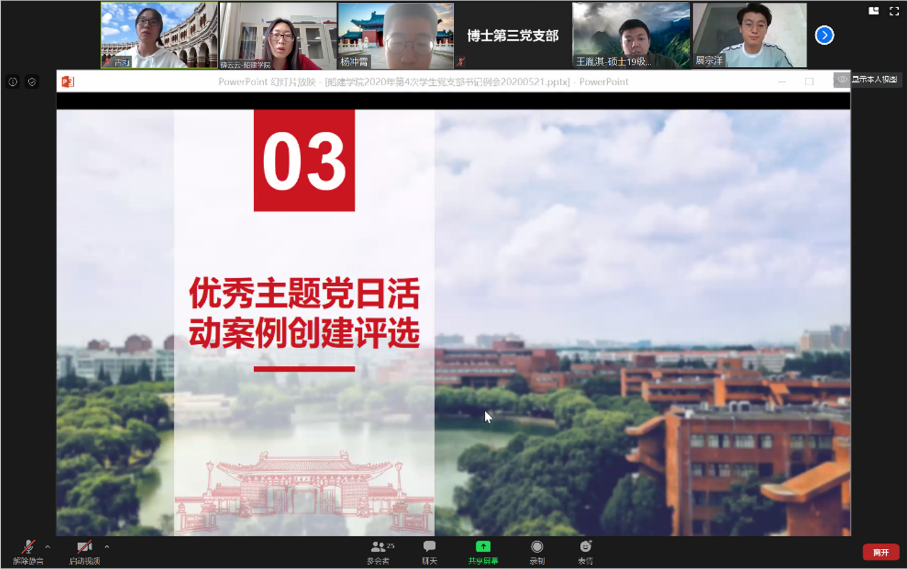Open audio options arrow beside microphone

pos(47,547)
